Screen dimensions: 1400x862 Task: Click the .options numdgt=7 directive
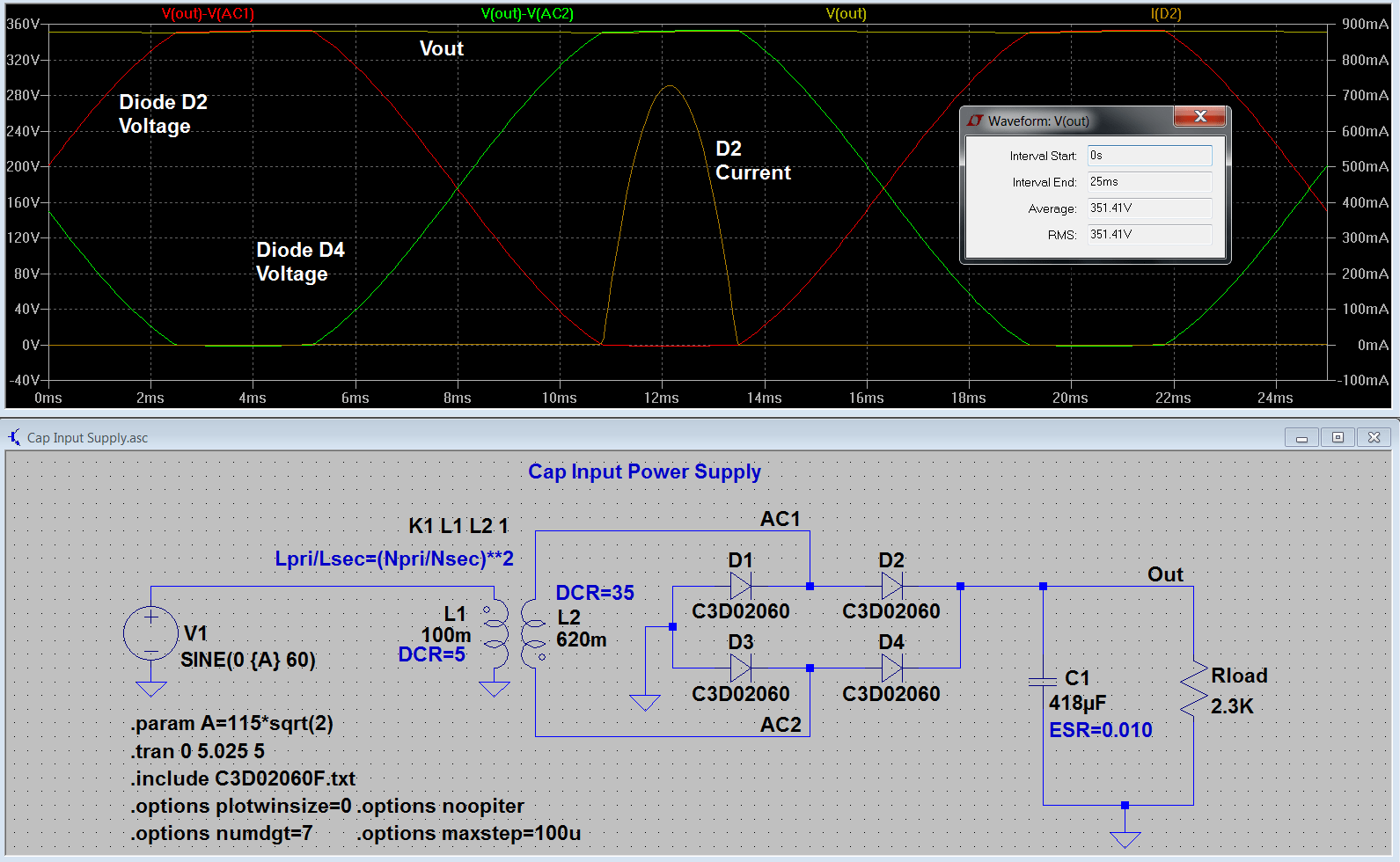222,833
